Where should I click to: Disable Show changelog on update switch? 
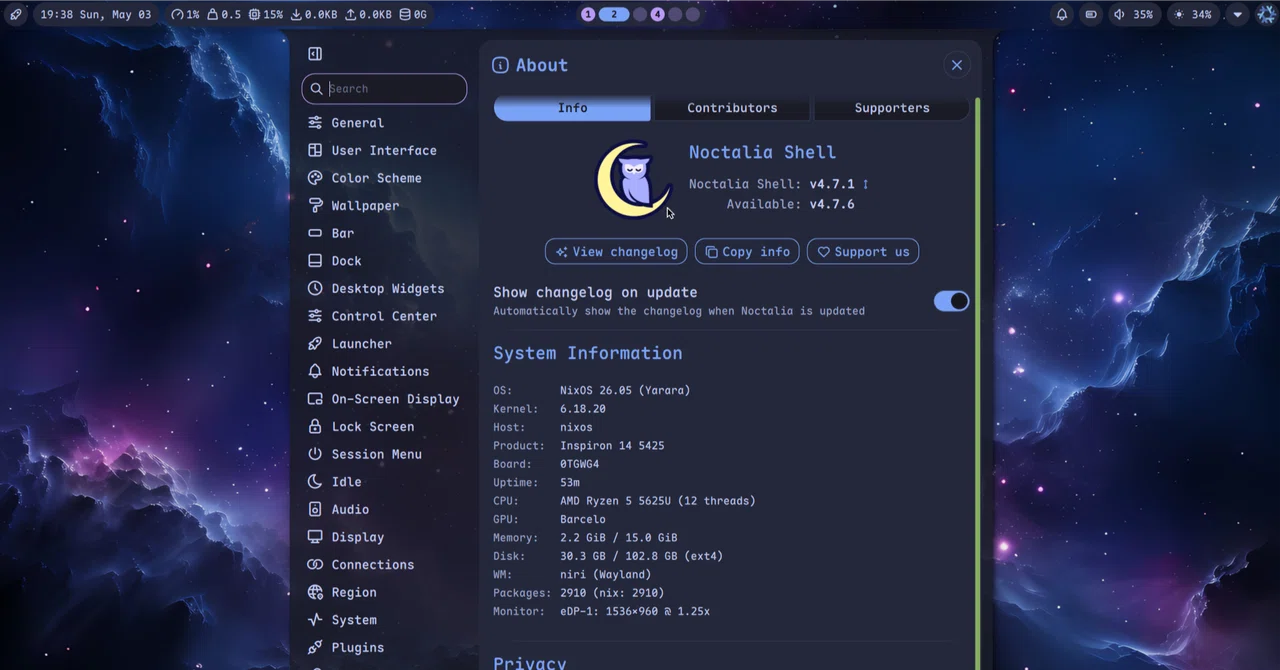point(951,301)
